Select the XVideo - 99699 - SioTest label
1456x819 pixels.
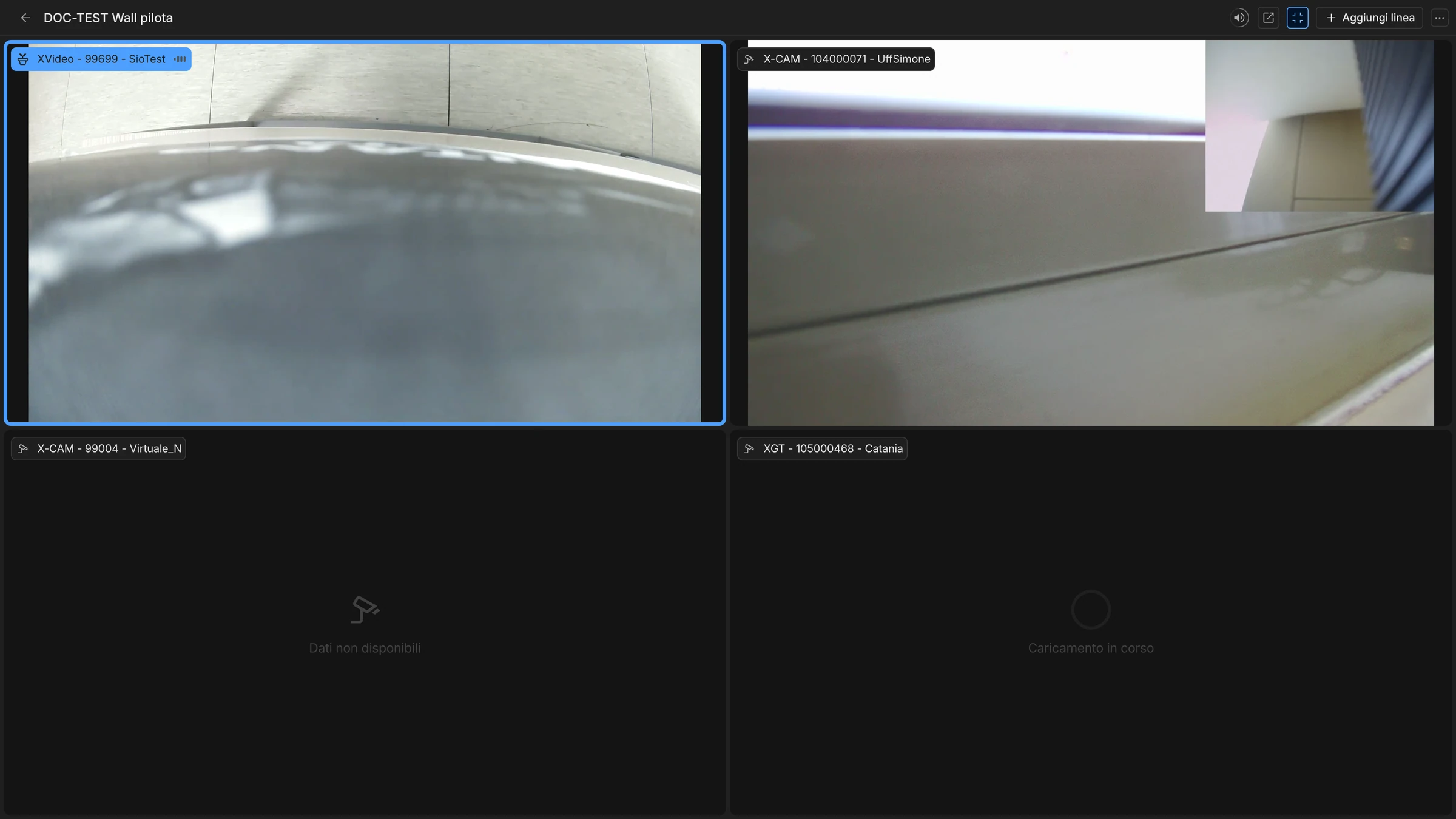[101, 59]
